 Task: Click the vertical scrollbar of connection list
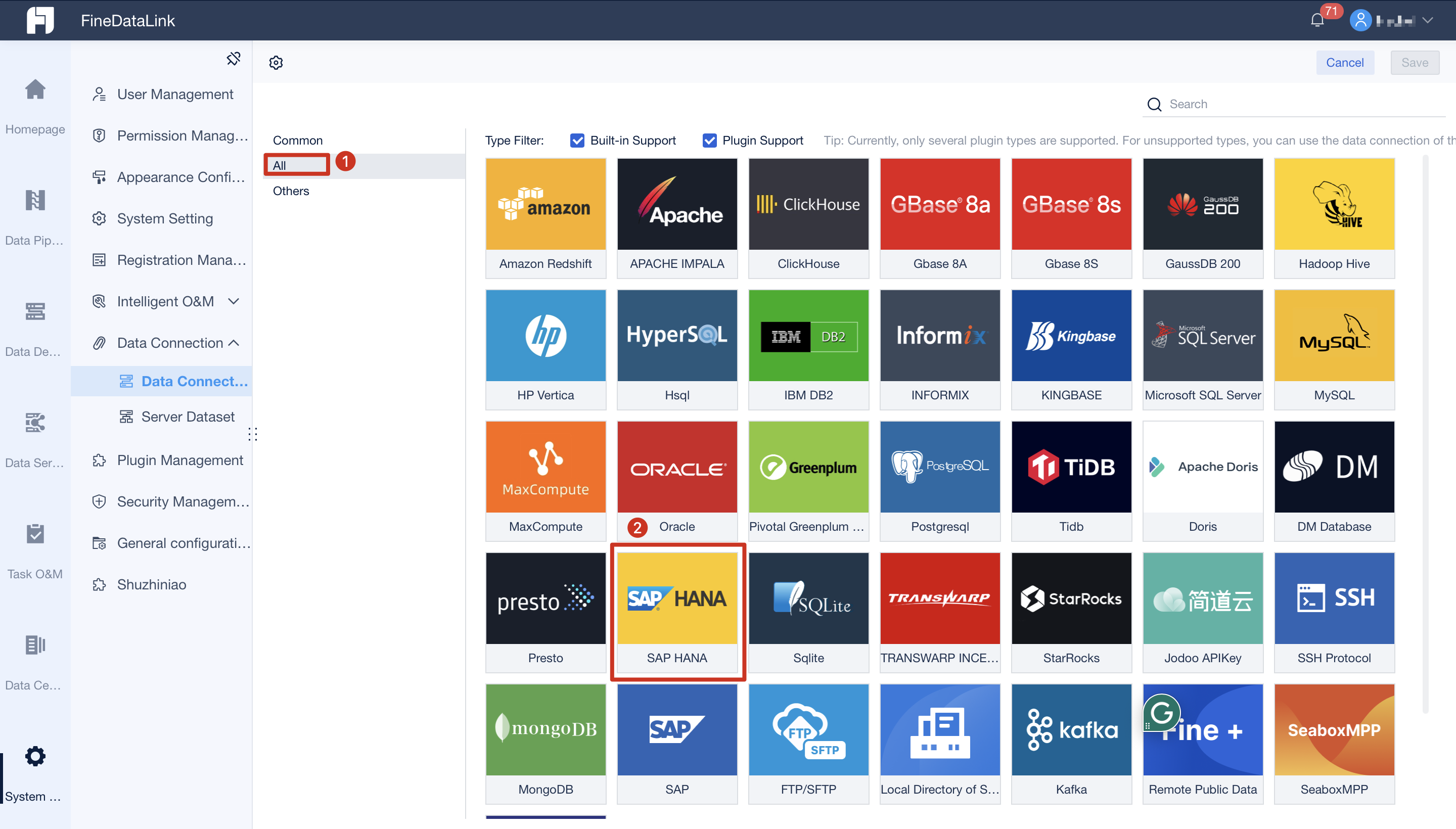(x=1425, y=433)
